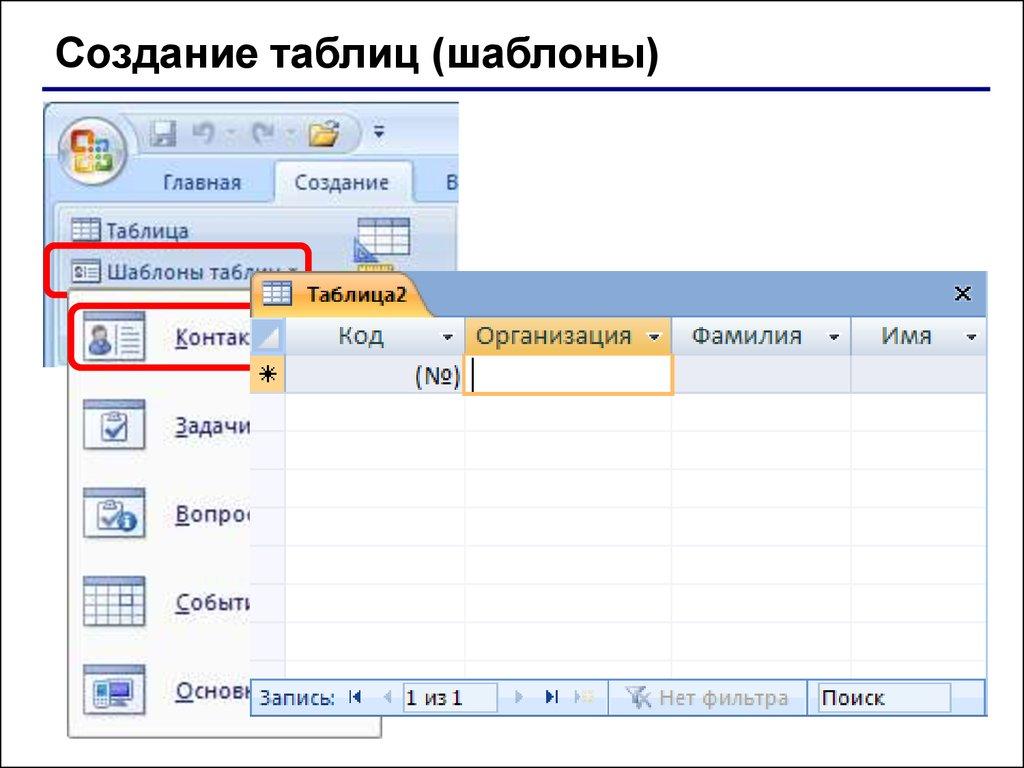Image resolution: width=1024 pixels, height=768 pixels.
Task: Close the Таблица2 document window
Action: [962, 293]
